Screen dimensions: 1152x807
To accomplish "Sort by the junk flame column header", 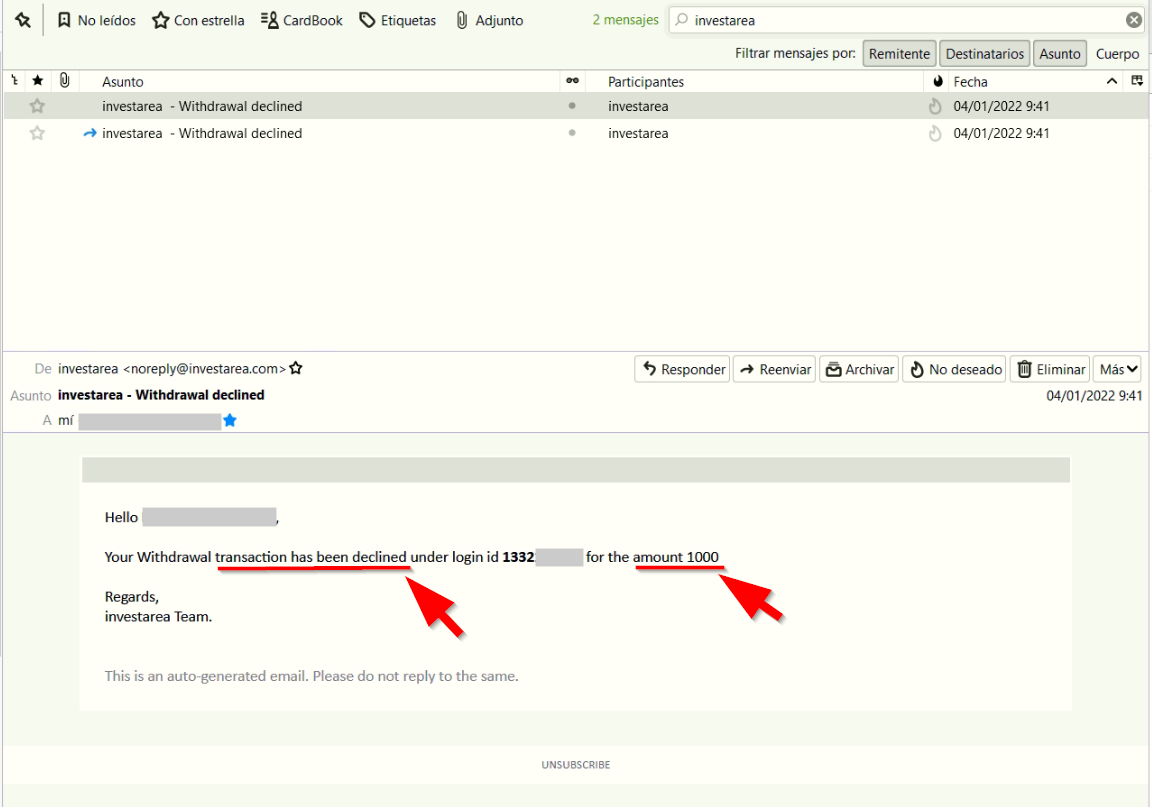I will click(937, 81).
